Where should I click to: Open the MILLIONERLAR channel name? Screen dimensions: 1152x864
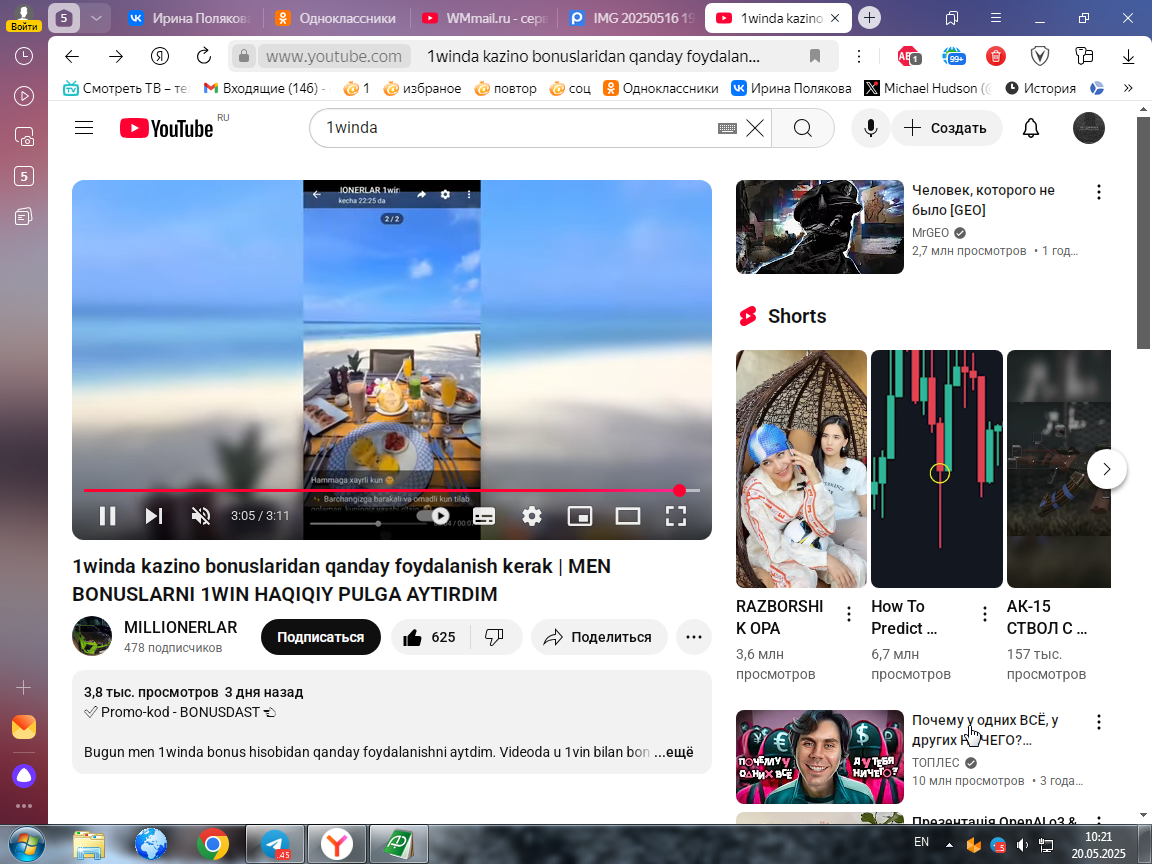click(181, 627)
